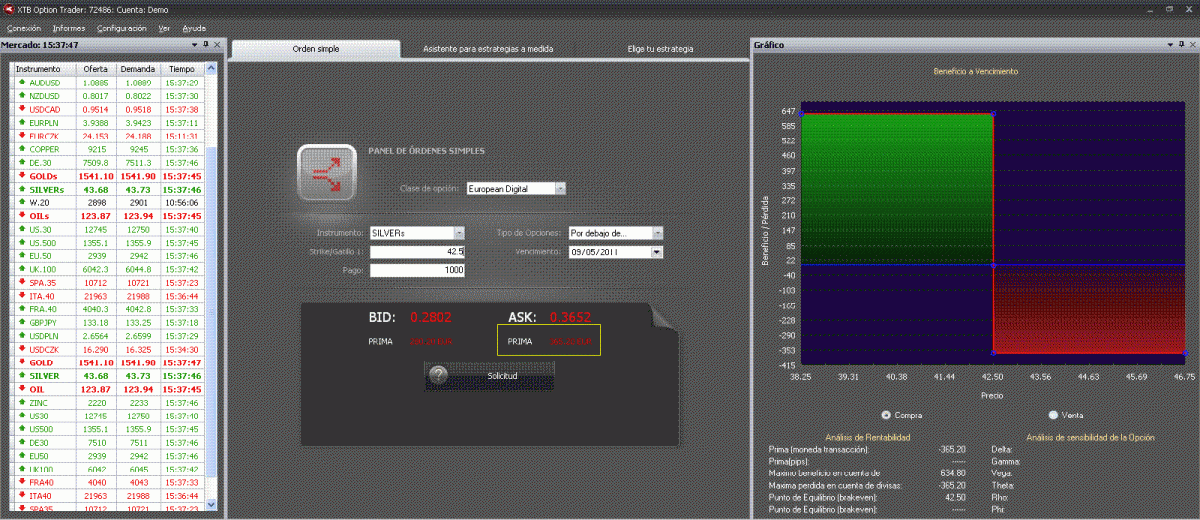Pin the Mercado panel with pushpin icon
The image size is (1200, 520).
coord(204,45)
